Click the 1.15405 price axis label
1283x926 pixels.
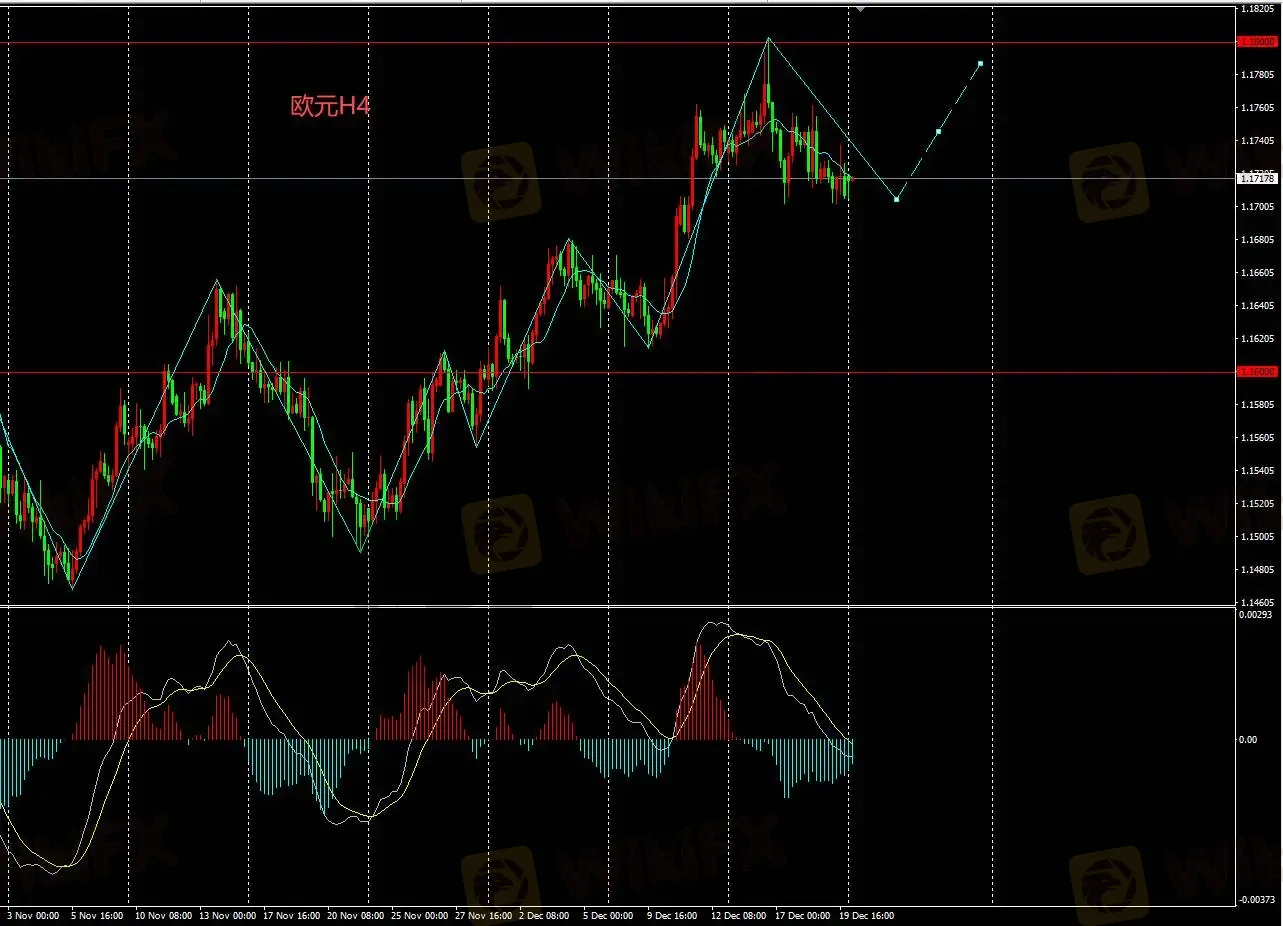coord(1258,471)
